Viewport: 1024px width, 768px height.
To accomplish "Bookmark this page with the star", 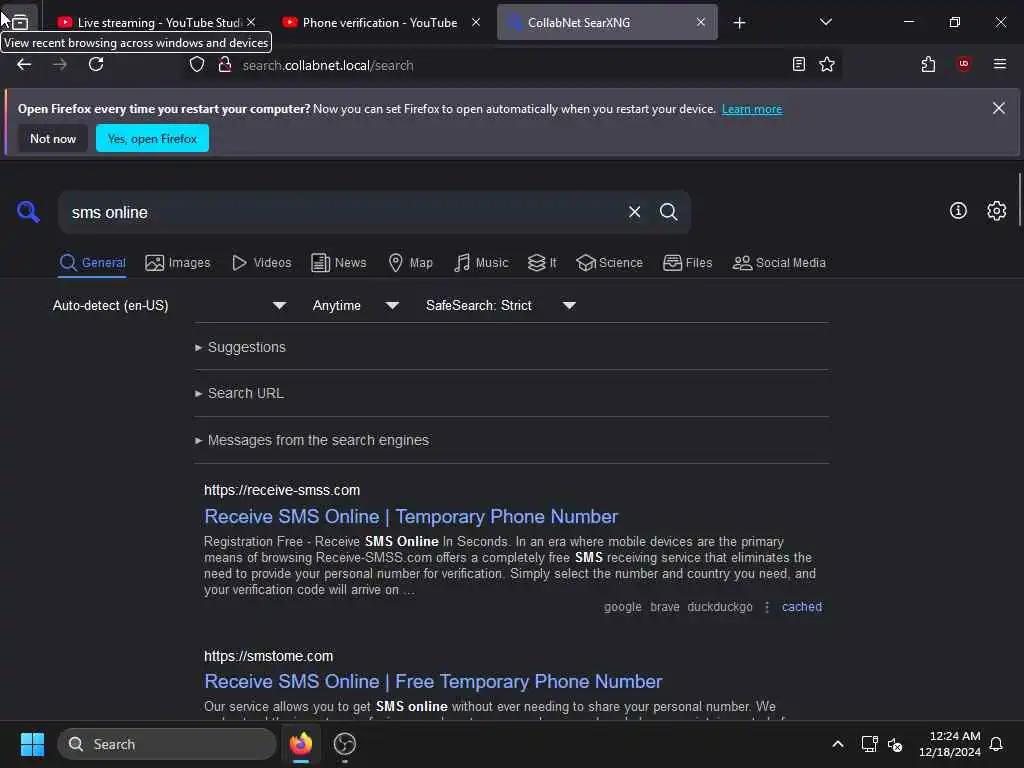I will pyautogui.click(x=827, y=65).
